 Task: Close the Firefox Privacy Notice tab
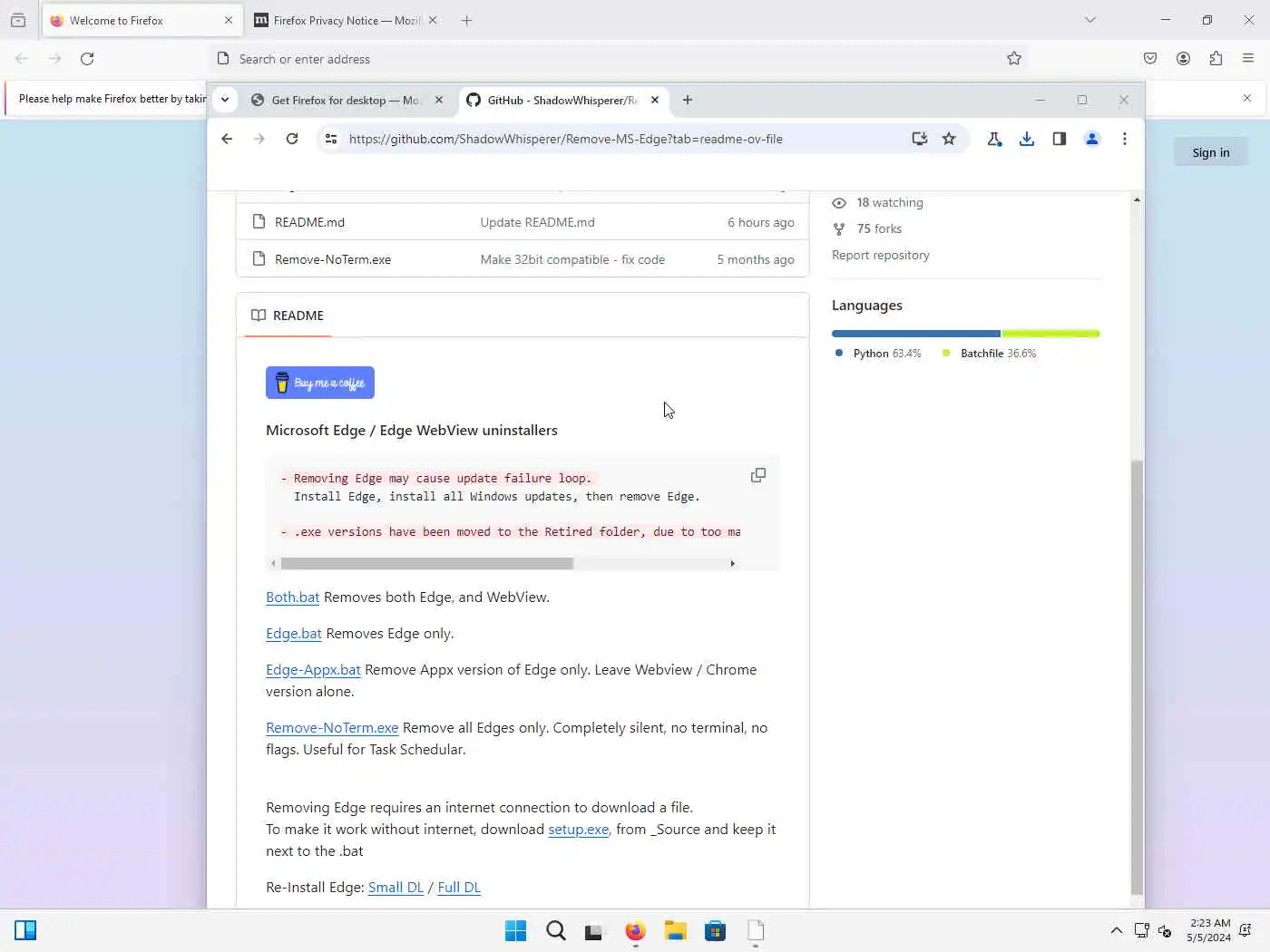coord(433,20)
